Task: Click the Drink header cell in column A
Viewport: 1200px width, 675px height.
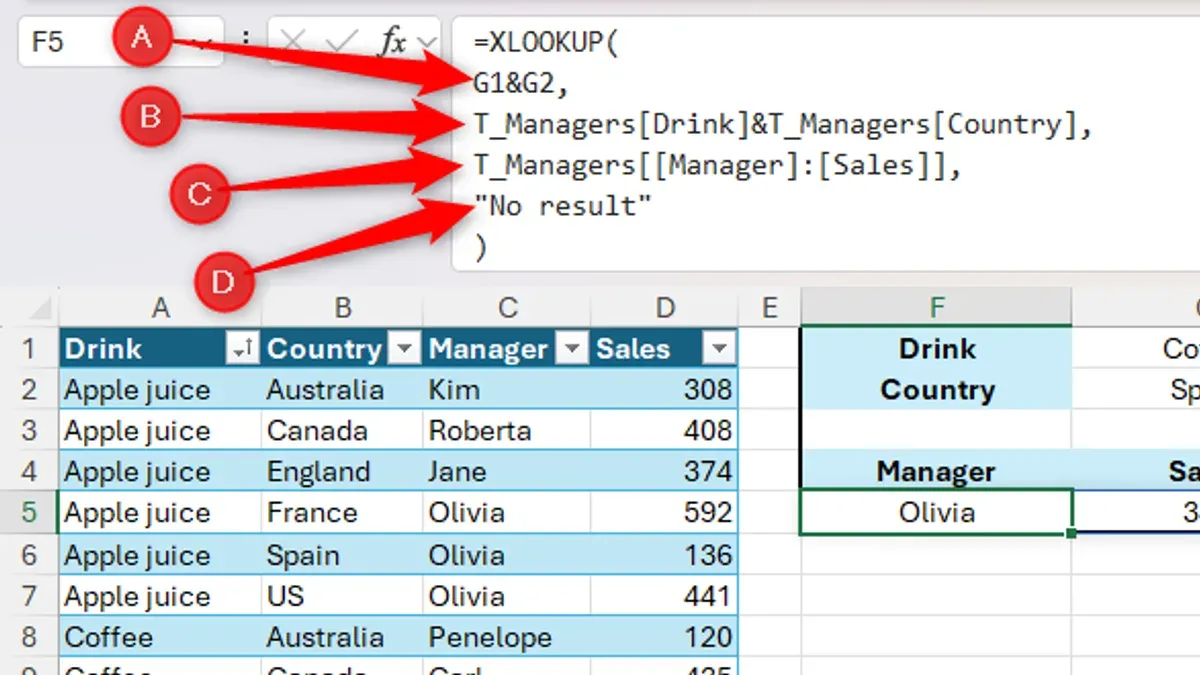Action: 160,349
